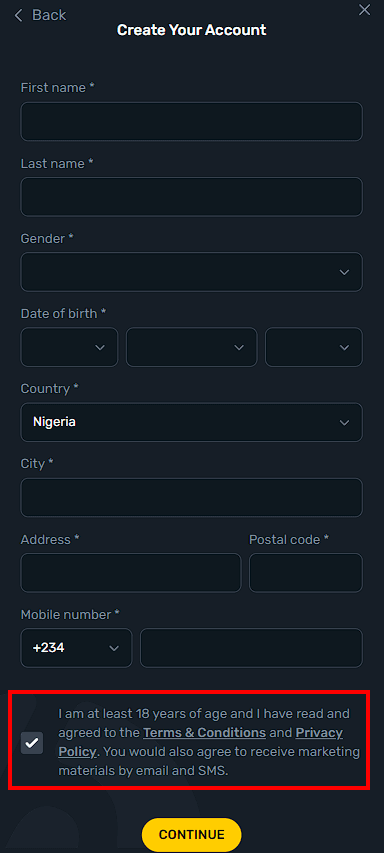Click the Back arrow icon
The width and height of the screenshot is (384, 853).
18,15
